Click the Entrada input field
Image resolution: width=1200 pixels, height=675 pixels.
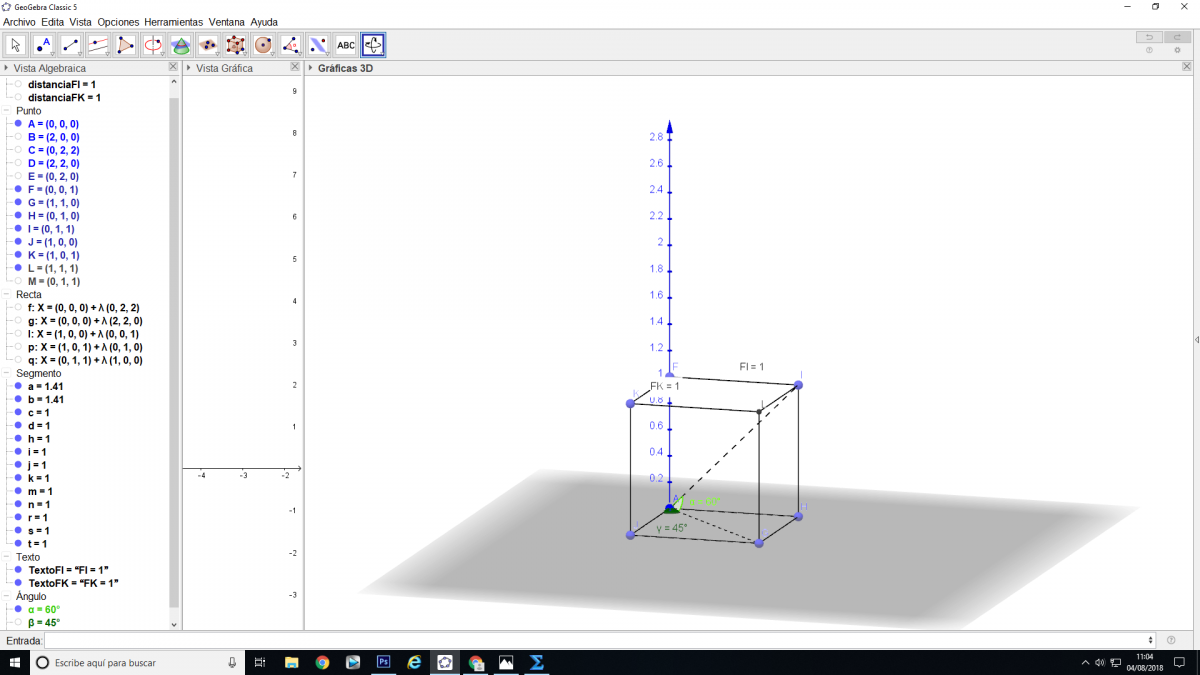[x=598, y=640]
